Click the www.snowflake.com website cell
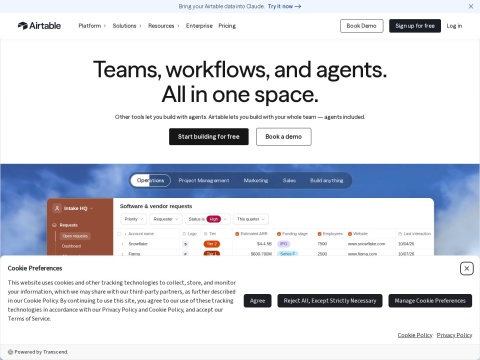Screen dimensions: 480x360 coord(366,244)
